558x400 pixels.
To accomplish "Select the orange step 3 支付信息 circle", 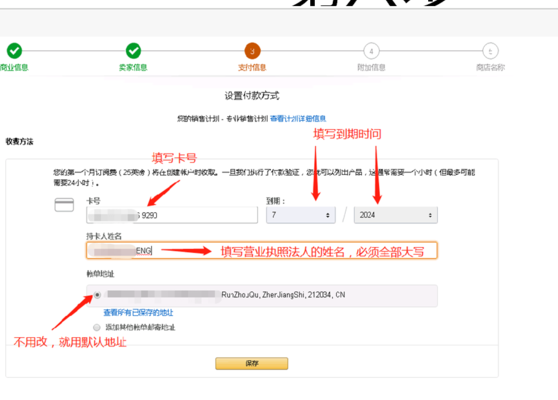I will (252, 51).
